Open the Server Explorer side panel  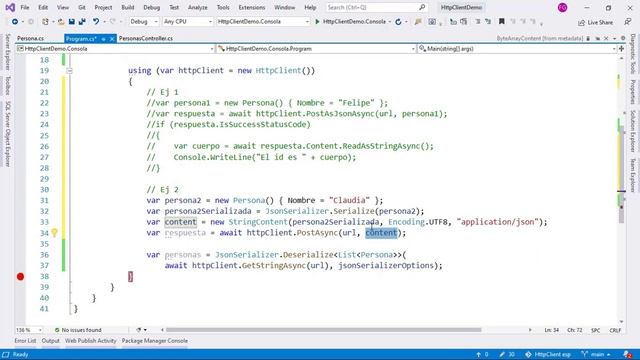(7, 52)
